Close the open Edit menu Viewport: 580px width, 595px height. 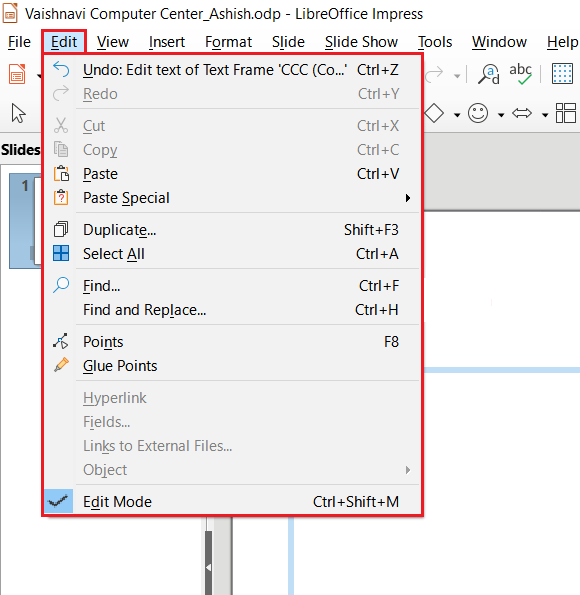point(64,42)
